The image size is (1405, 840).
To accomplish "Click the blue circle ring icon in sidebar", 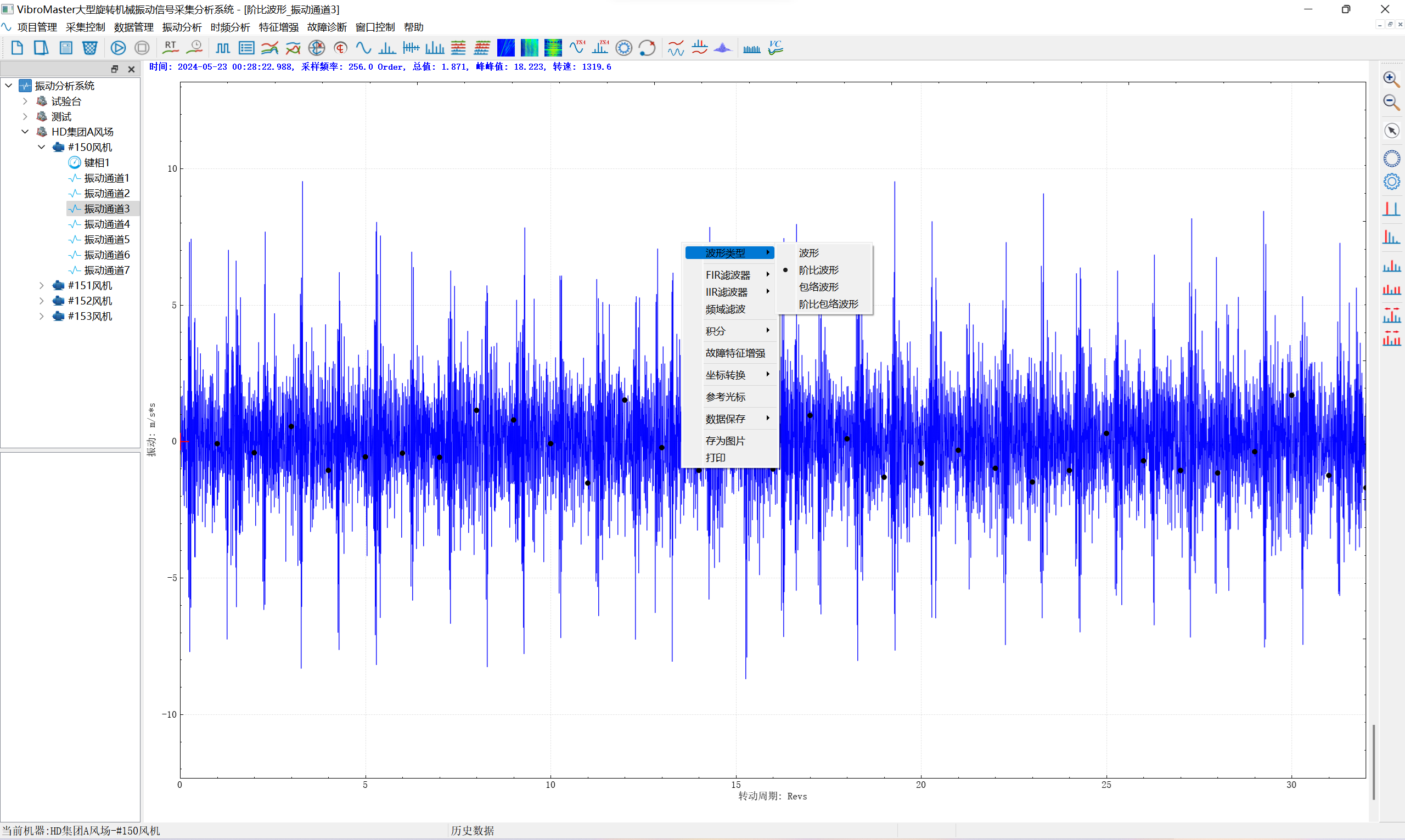I will [1391, 158].
